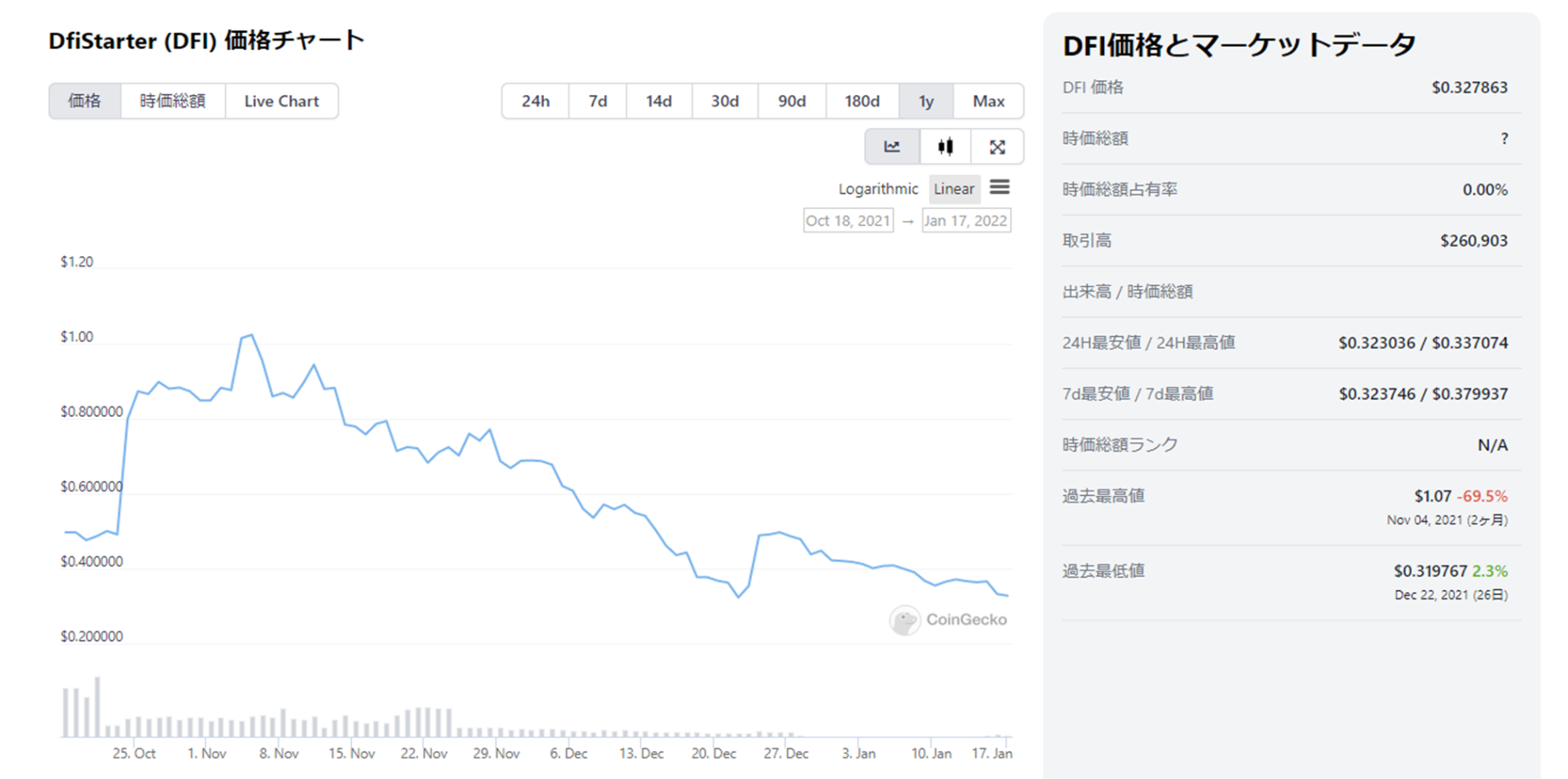Viewport: 1568px width, 779px height.
Task: Click the 27. Dec date label
Action: tap(786, 753)
